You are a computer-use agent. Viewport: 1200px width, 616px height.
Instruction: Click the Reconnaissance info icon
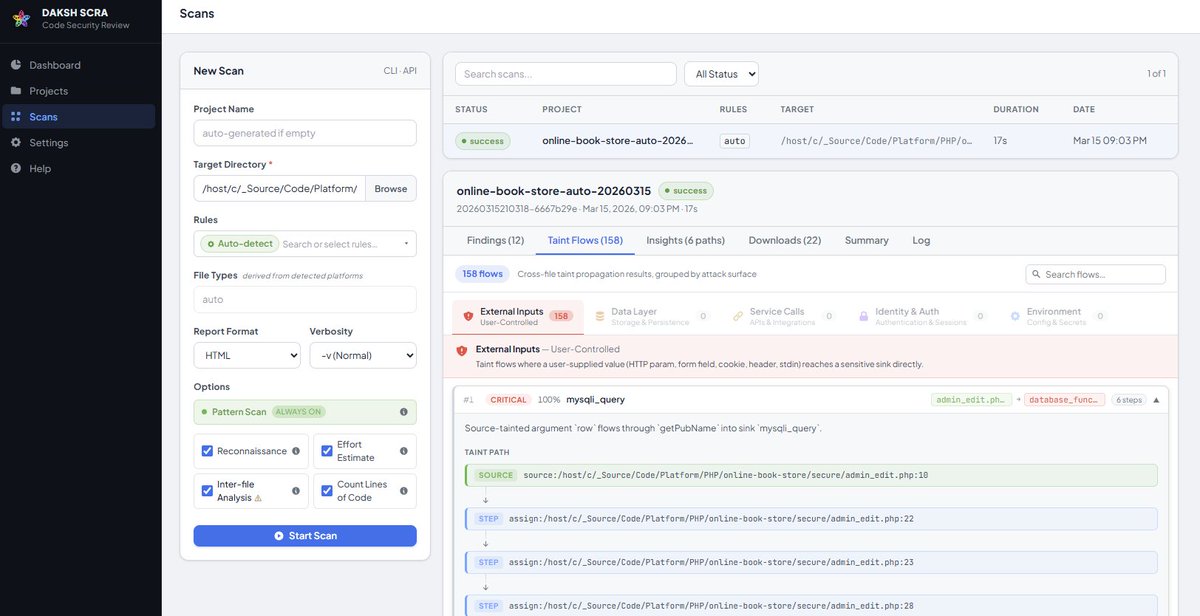[x=296, y=451]
